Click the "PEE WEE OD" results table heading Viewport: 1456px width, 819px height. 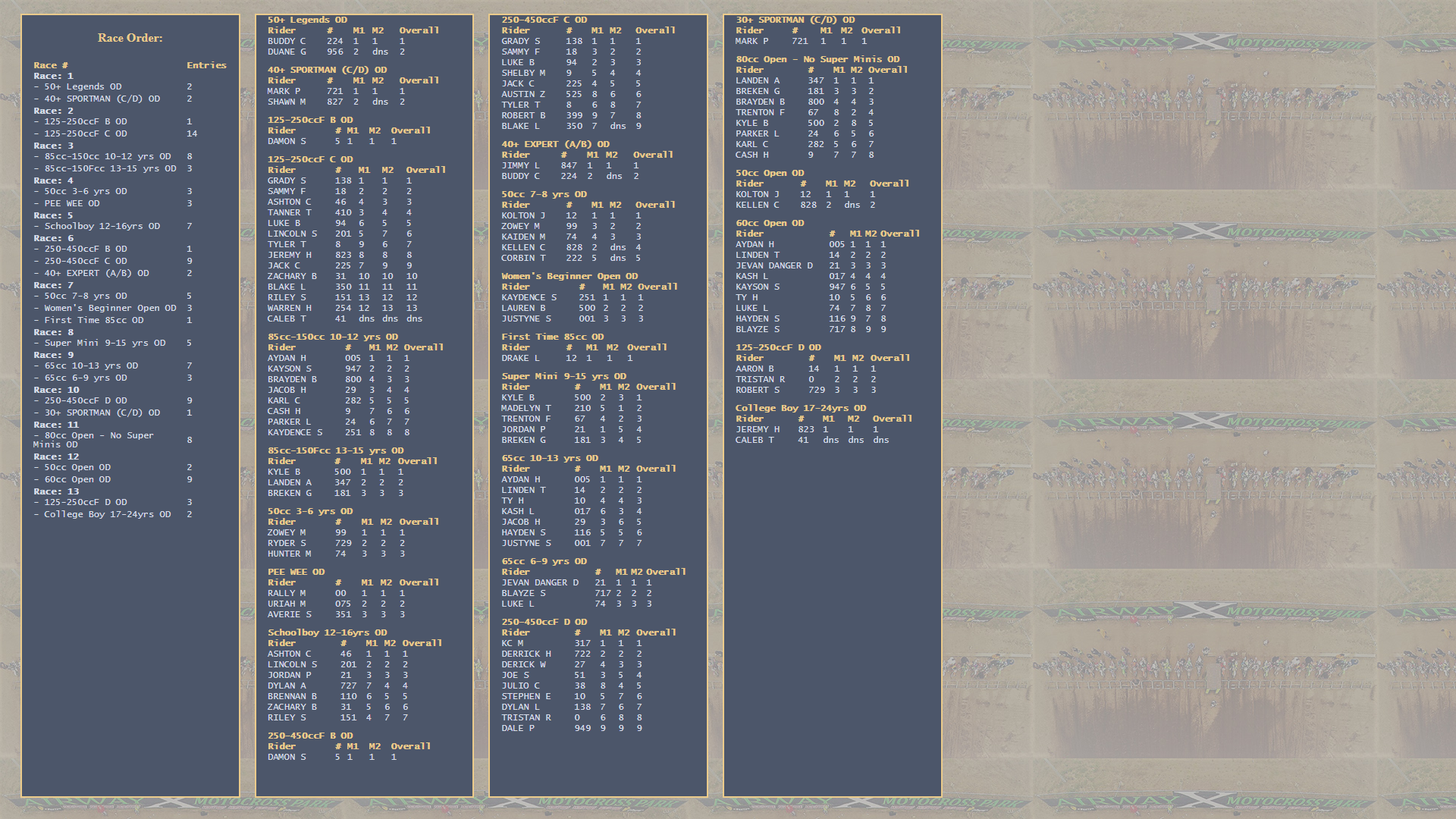(296, 572)
